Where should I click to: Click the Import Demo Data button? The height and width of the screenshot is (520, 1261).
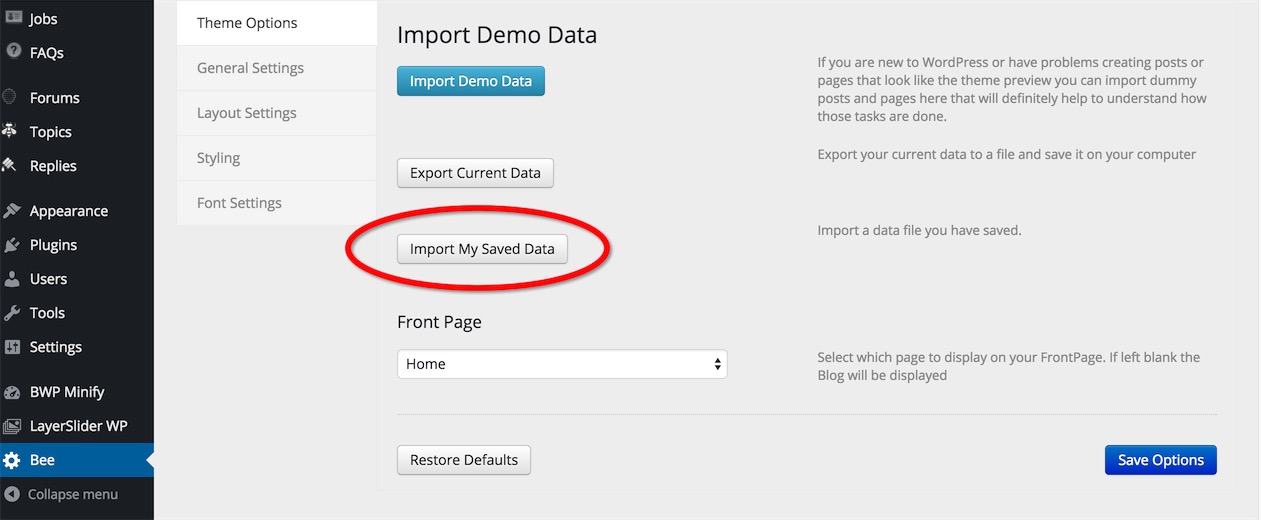pyautogui.click(x=471, y=81)
